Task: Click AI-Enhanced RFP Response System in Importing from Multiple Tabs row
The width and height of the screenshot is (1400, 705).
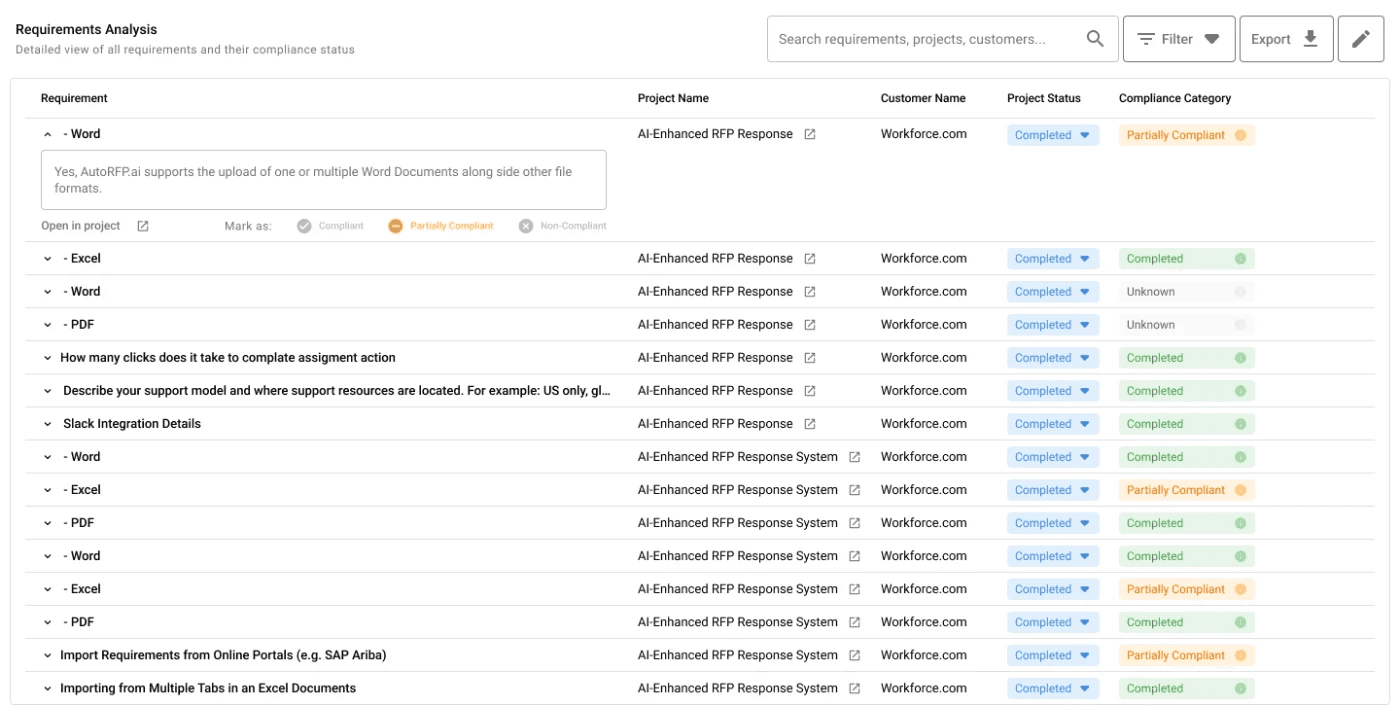Action: coord(738,688)
